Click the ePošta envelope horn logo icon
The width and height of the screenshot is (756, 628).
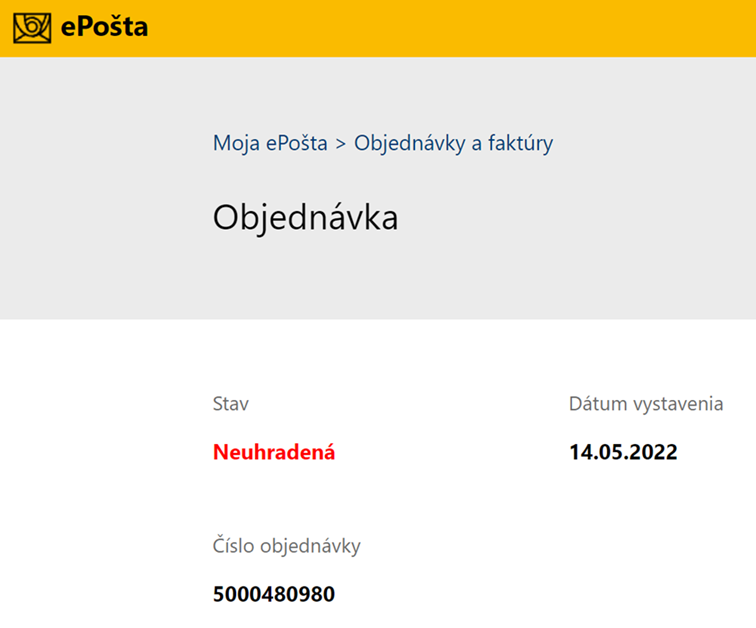click(32, 28)
